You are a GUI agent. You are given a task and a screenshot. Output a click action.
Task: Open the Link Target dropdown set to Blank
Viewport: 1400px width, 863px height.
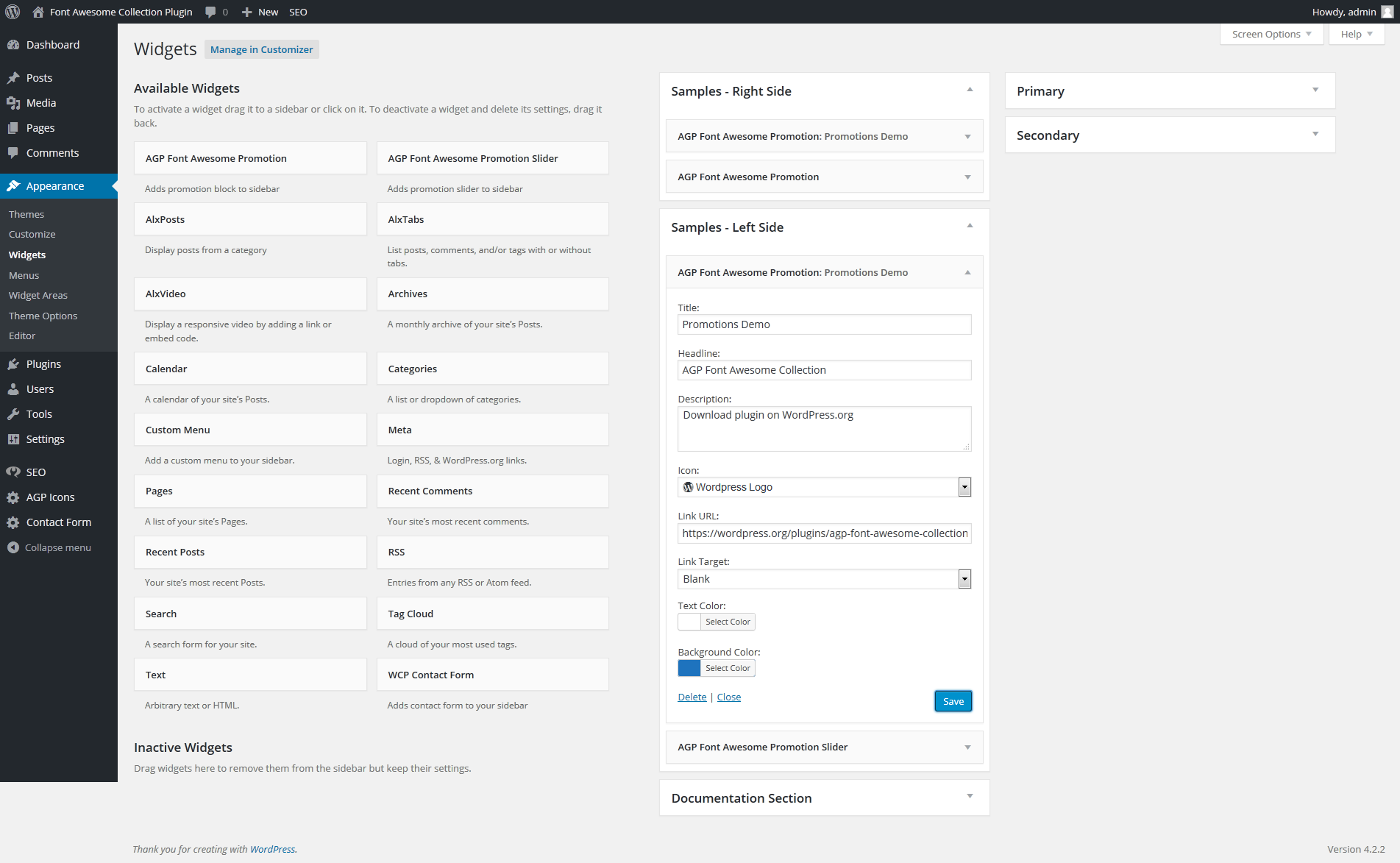[964, 579]
